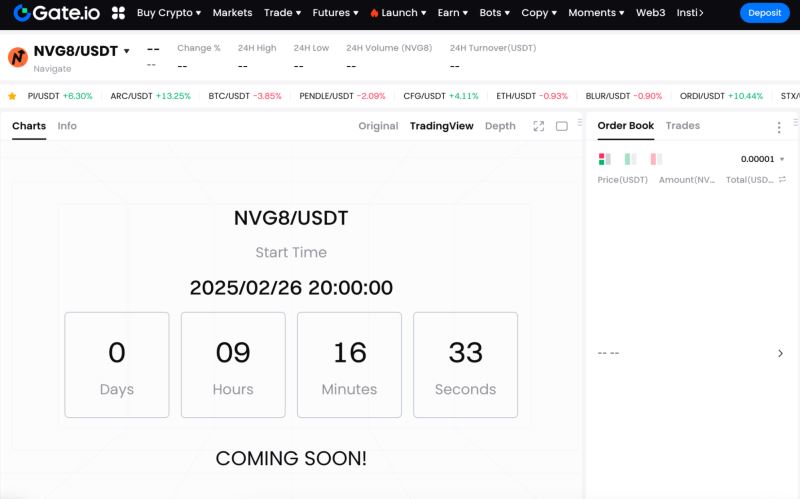The width and height of the screenshot is (800, 499).
Task: Click the blue Deposit button
Action: coord(764,13)
